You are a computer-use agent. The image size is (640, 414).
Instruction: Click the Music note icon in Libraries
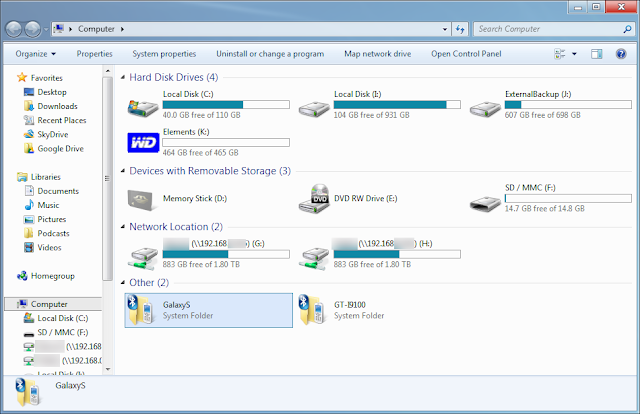pos(29,205)
